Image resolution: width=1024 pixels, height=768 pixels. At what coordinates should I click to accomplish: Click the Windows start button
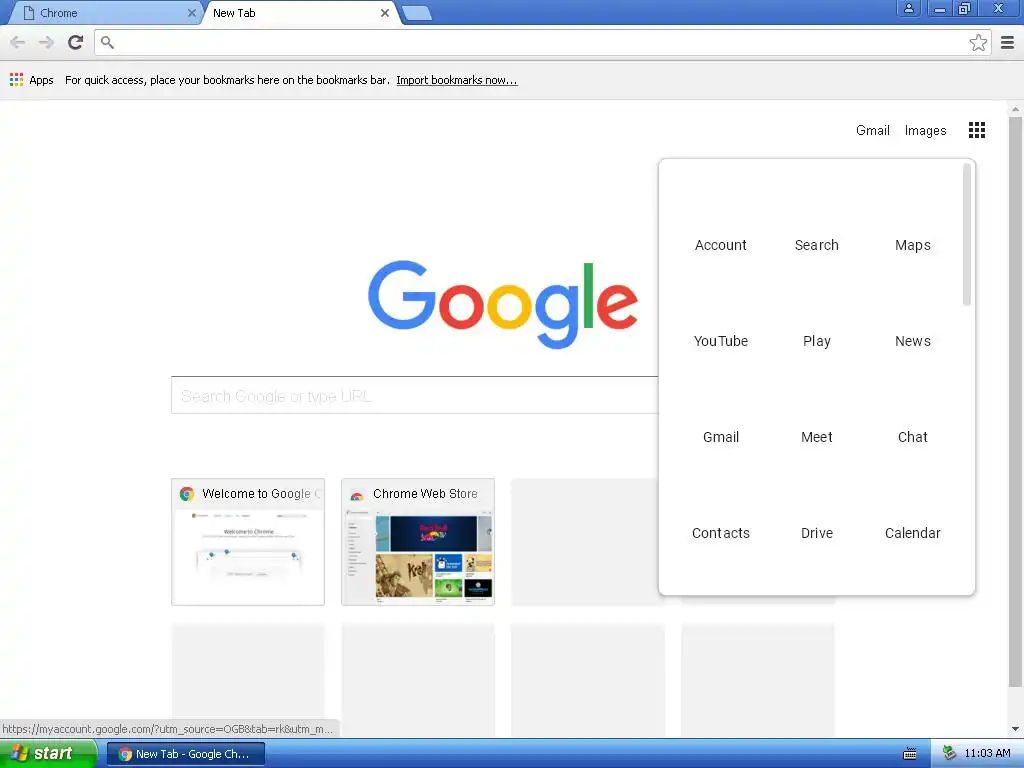pyautogui.click(x=48, y=754)
